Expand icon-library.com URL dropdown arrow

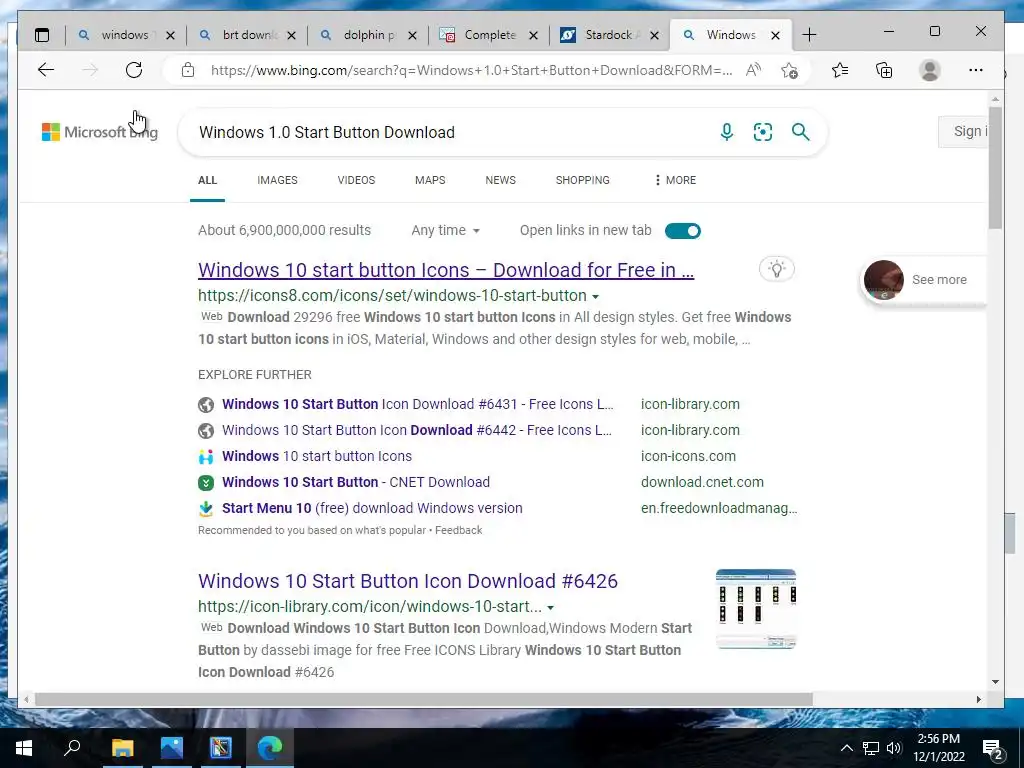[x=551, y=607]
